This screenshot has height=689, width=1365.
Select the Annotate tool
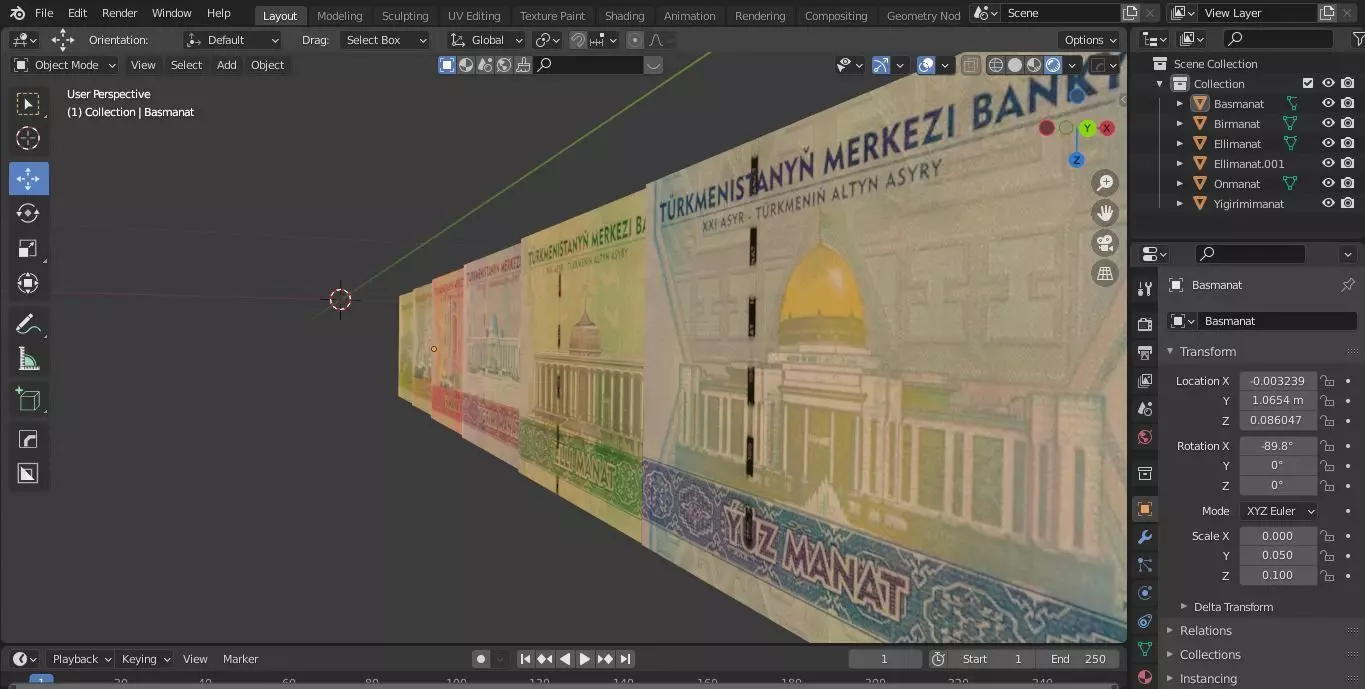coord(28,324)
